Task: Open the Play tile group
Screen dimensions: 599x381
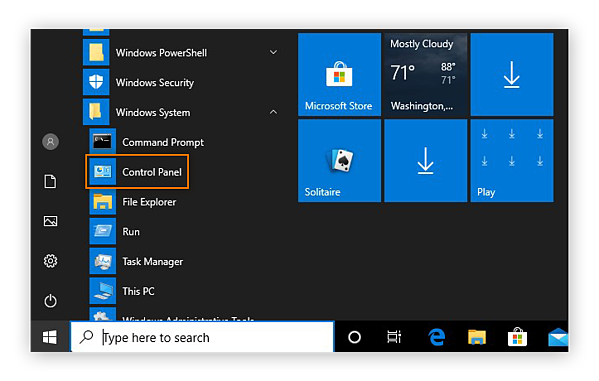Action: click(512, 161)
